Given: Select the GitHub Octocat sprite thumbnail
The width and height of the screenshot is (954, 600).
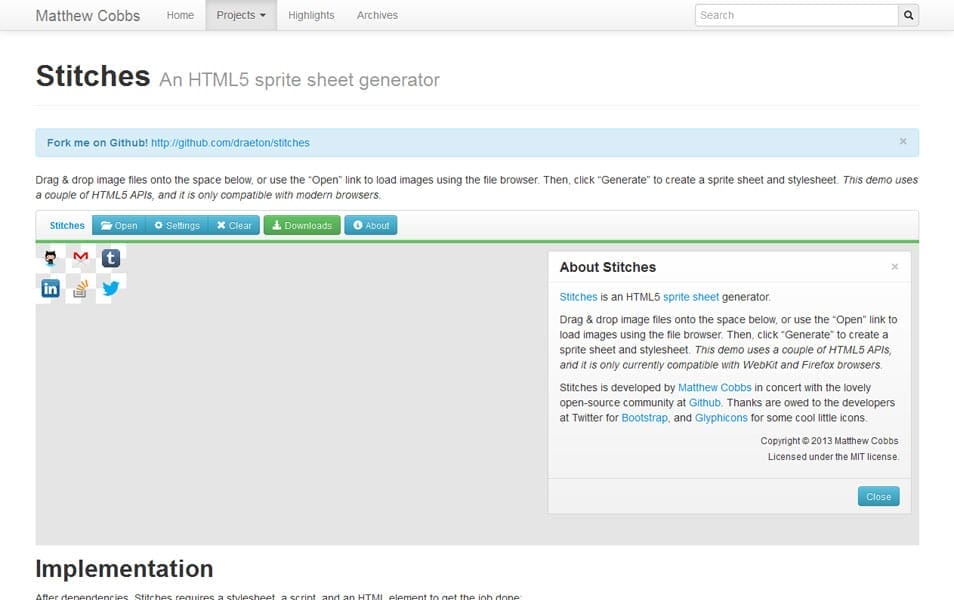Looking at the screenshot, I should click(x=50, y=257).
